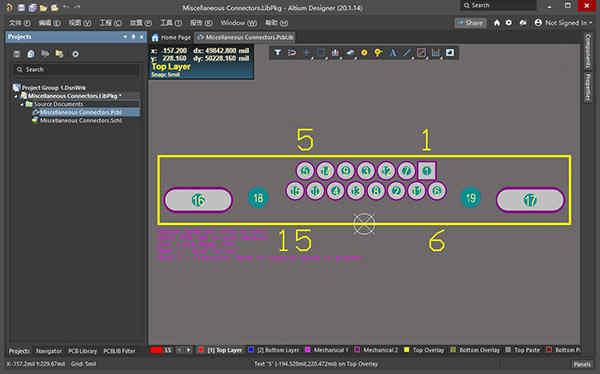Click the selection filter funnel icon
This screenshot has width=600, height=374.
click(278, 52)
